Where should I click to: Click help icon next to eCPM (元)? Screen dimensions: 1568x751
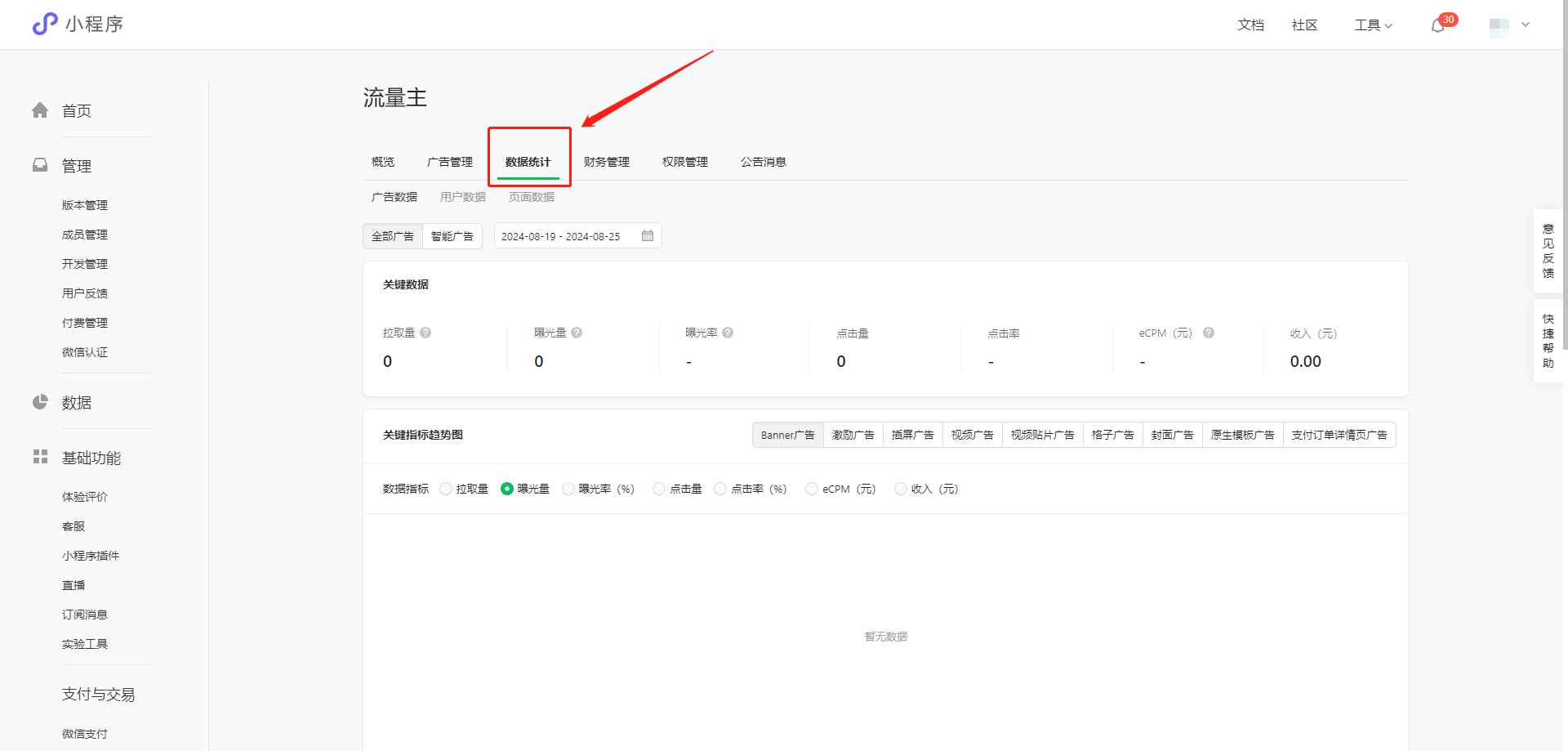pos(1209,333)
